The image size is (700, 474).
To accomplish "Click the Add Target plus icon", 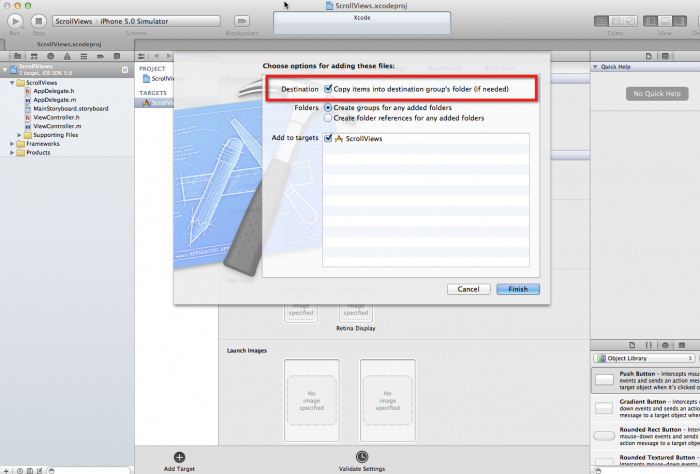I will click(179, 457).
